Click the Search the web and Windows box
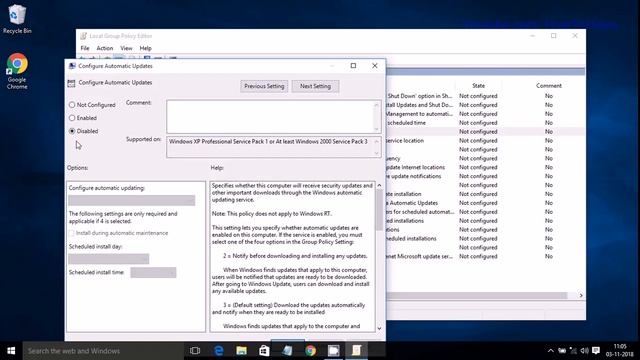The image size is (640, 360). (103, 351)
